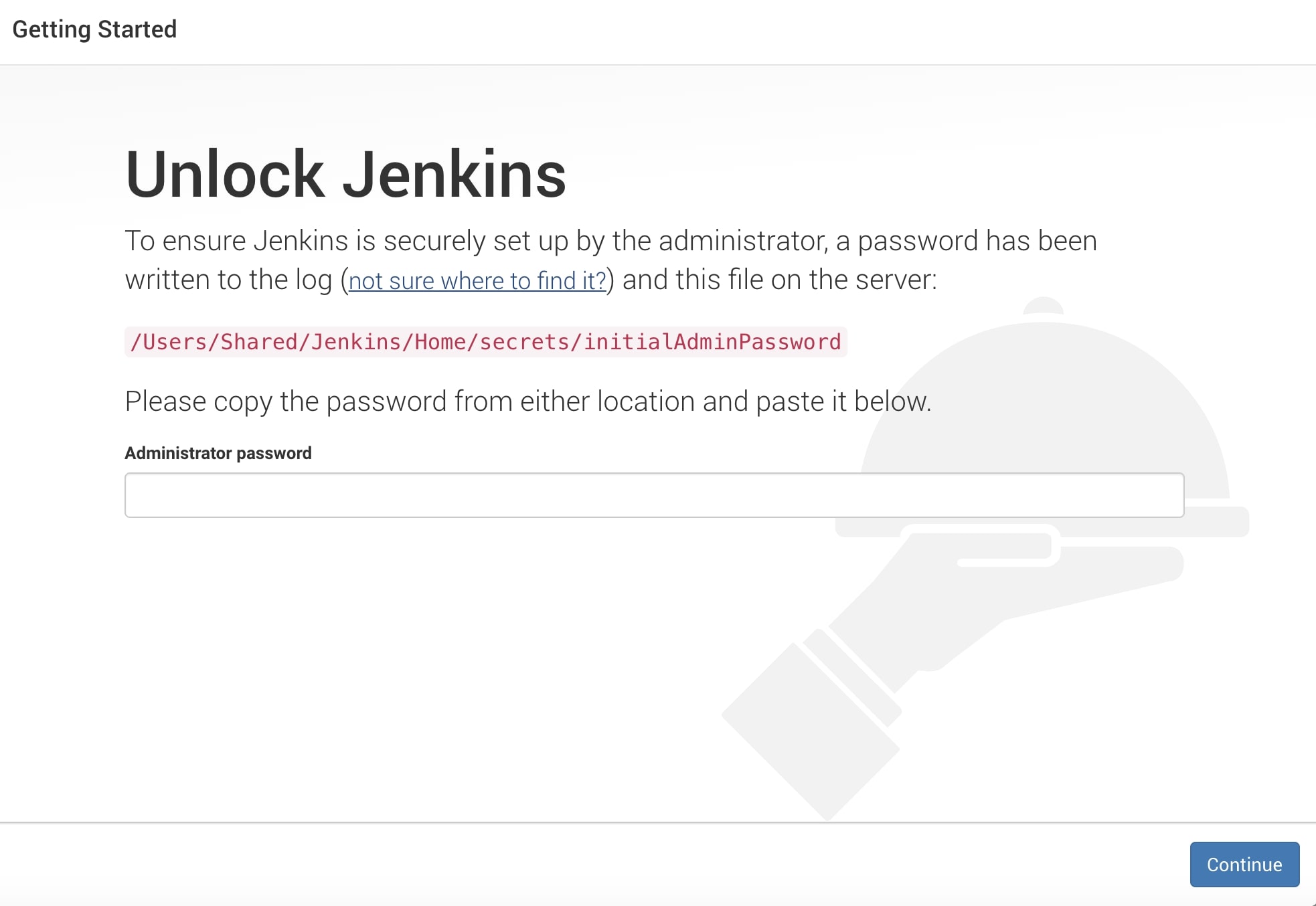
Task: Click the "Administrator password" field label
Action: pos(218,453)
